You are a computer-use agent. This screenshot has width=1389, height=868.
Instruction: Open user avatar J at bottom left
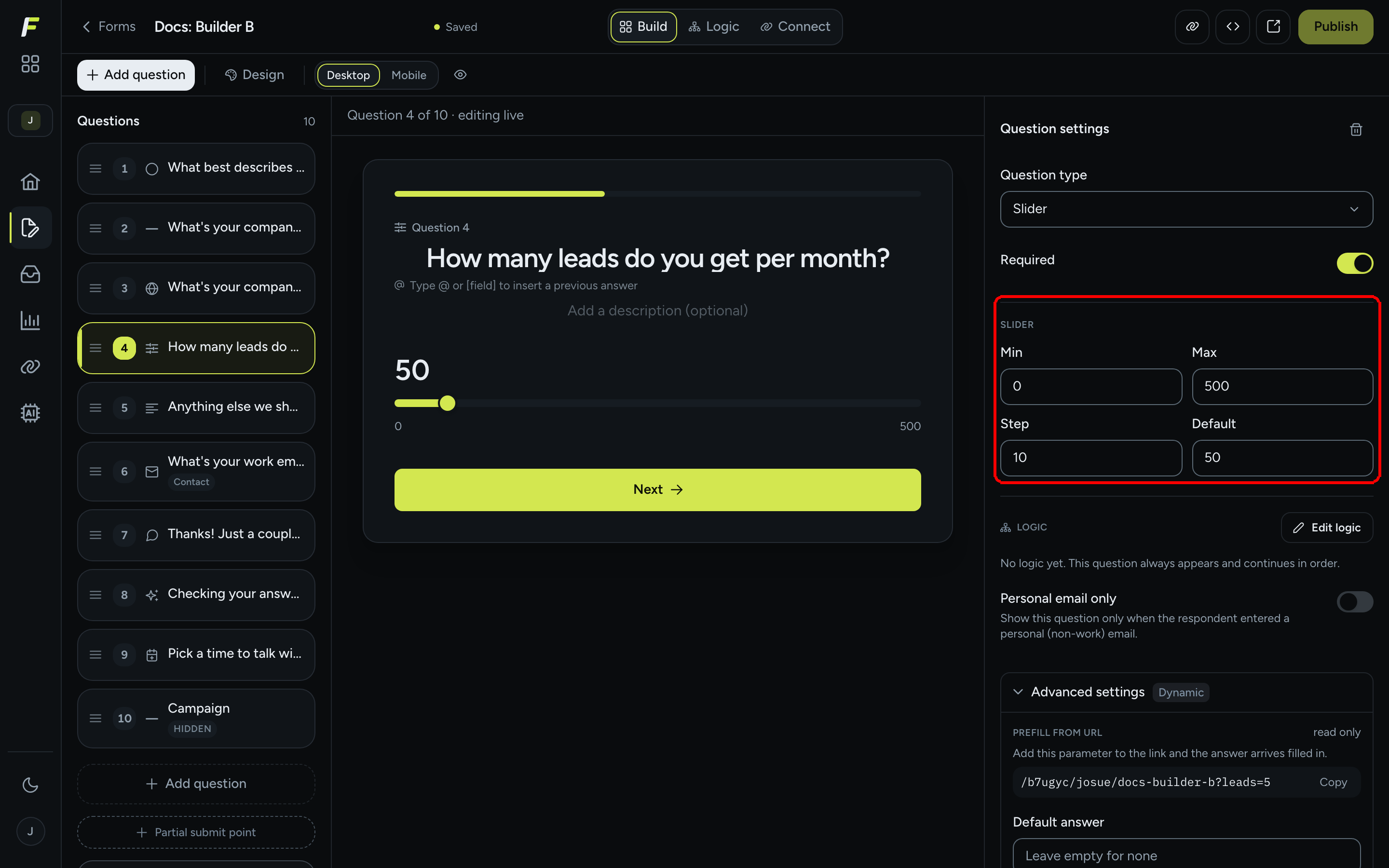[x=30, y=831]
